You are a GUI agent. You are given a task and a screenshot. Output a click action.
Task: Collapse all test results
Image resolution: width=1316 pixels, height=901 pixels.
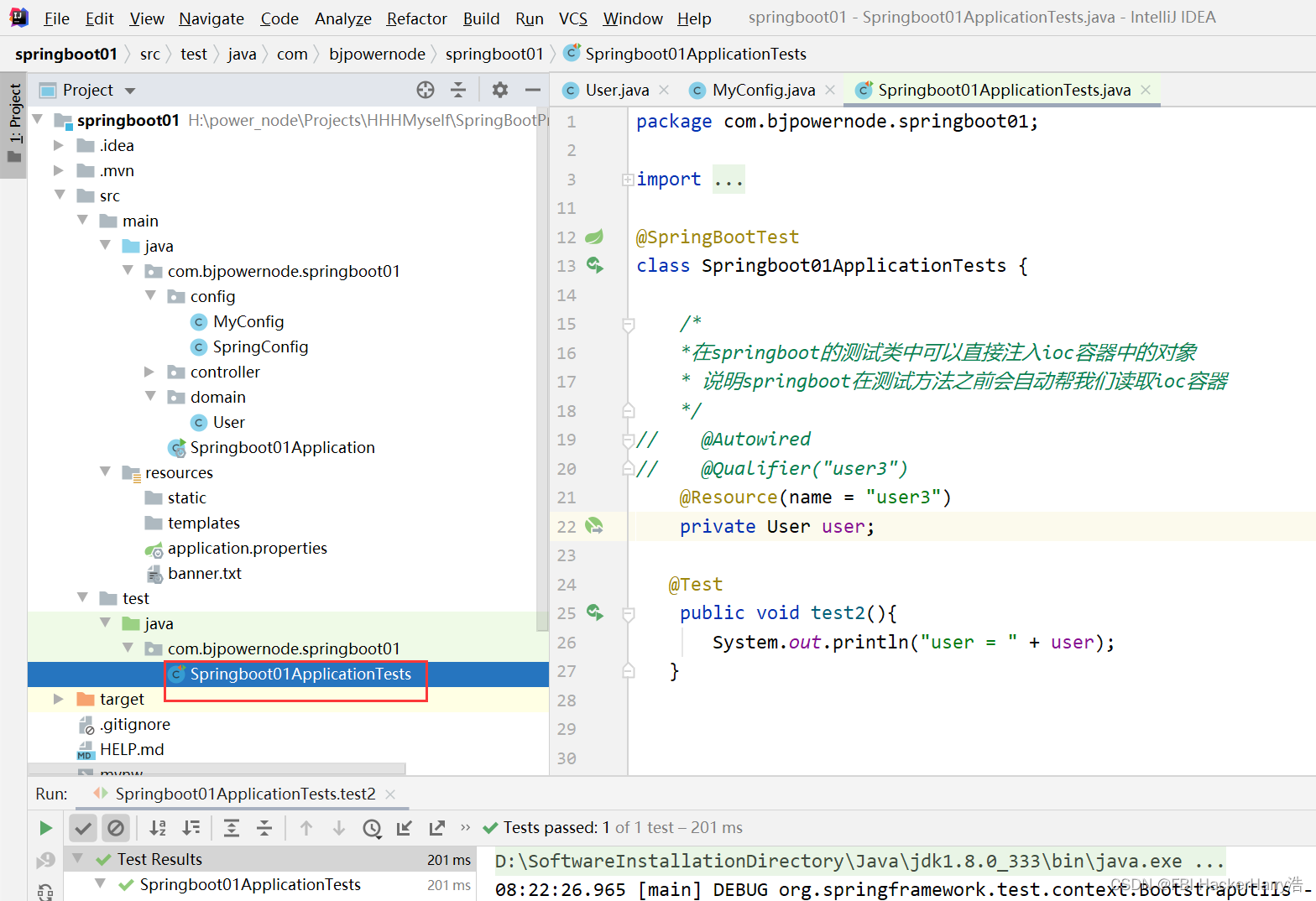[x=264, y=828]
